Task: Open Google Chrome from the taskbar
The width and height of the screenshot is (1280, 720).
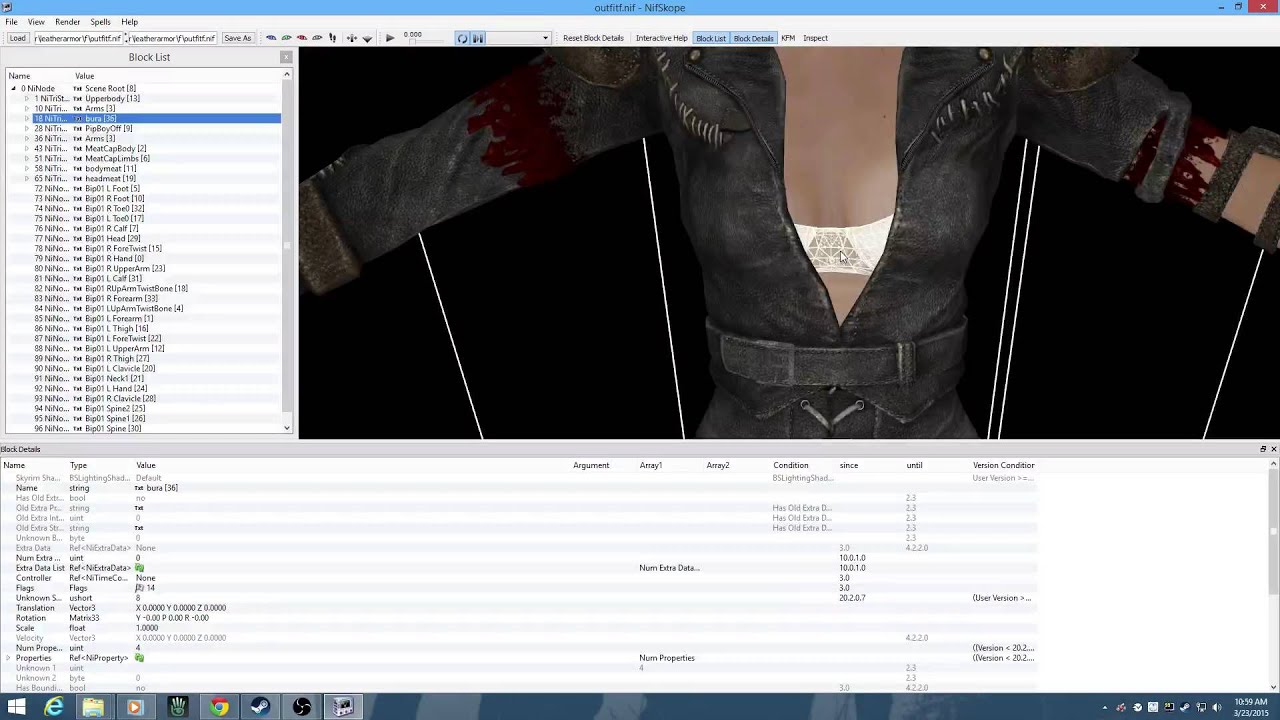Action: [x=219, y=707]
